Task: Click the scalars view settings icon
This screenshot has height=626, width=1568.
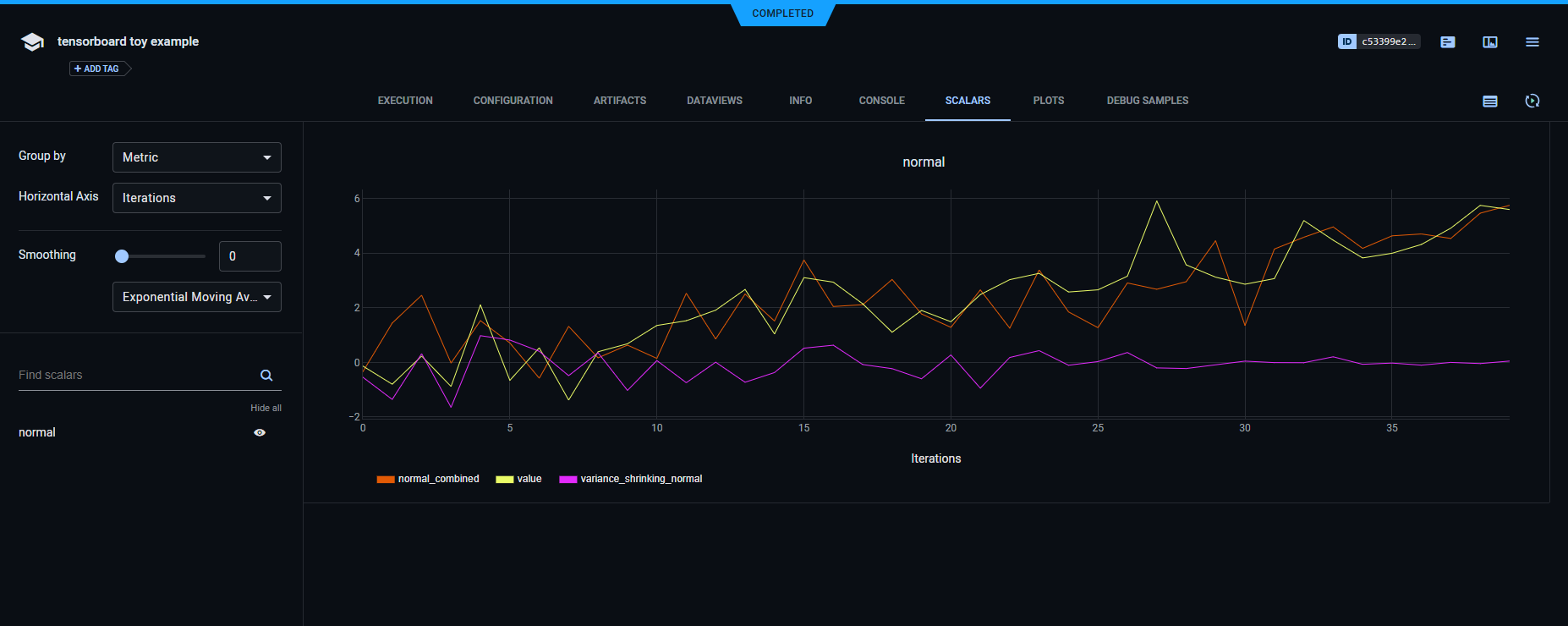Action: tap(1489, 102)
